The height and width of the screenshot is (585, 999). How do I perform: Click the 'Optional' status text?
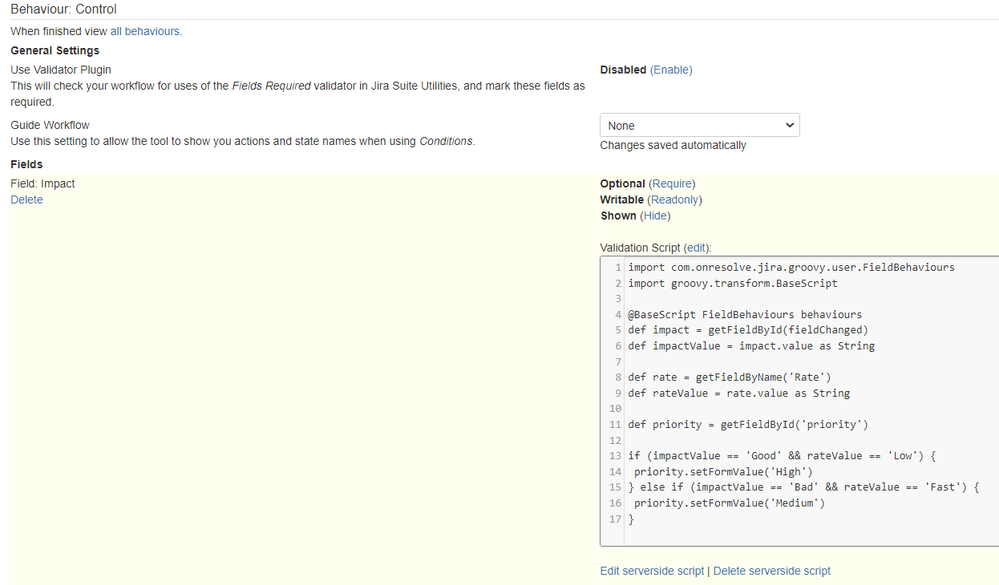point(622,184)
